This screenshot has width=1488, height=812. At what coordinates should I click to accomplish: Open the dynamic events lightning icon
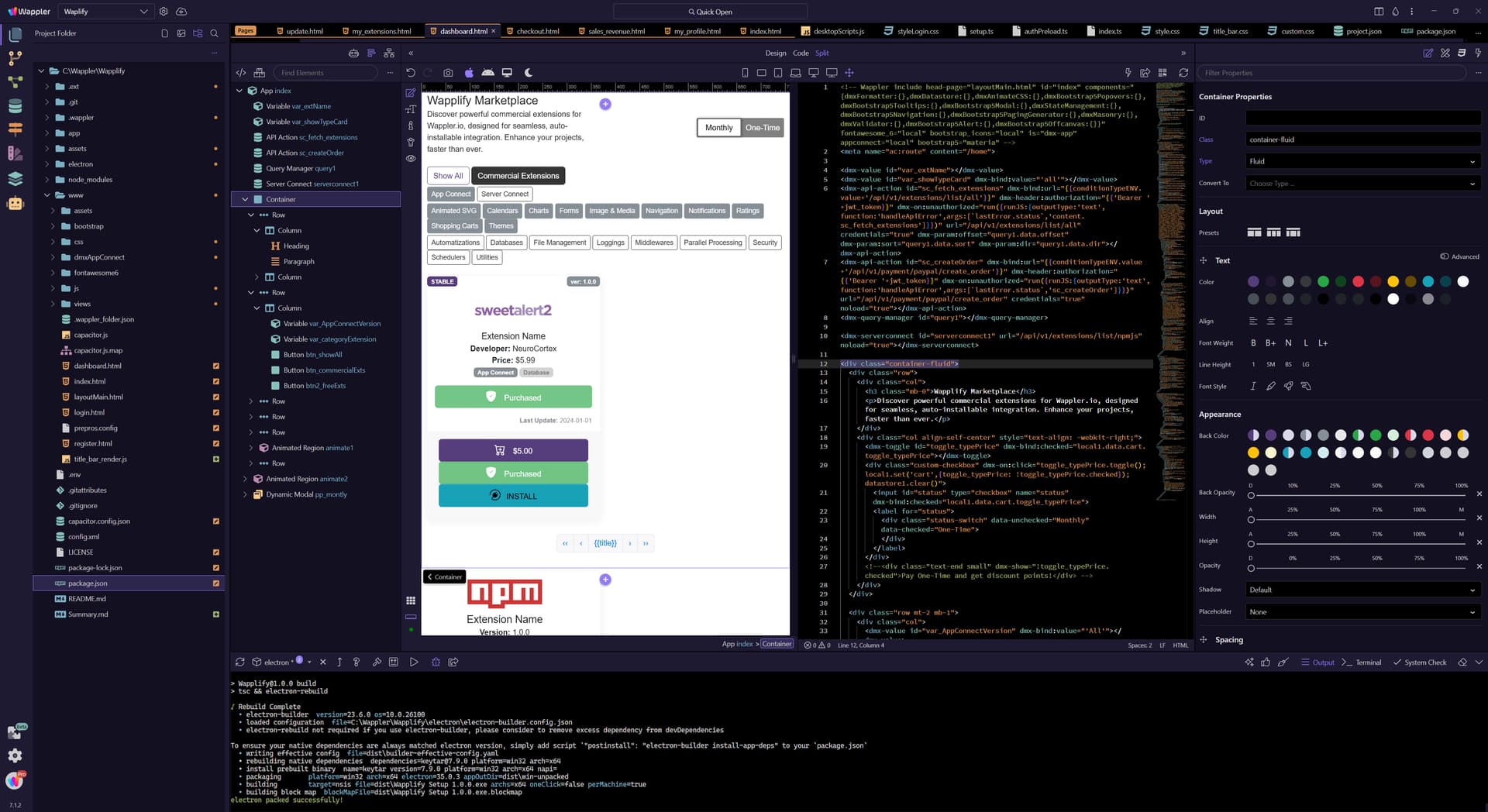click(x=1479, y=53)
